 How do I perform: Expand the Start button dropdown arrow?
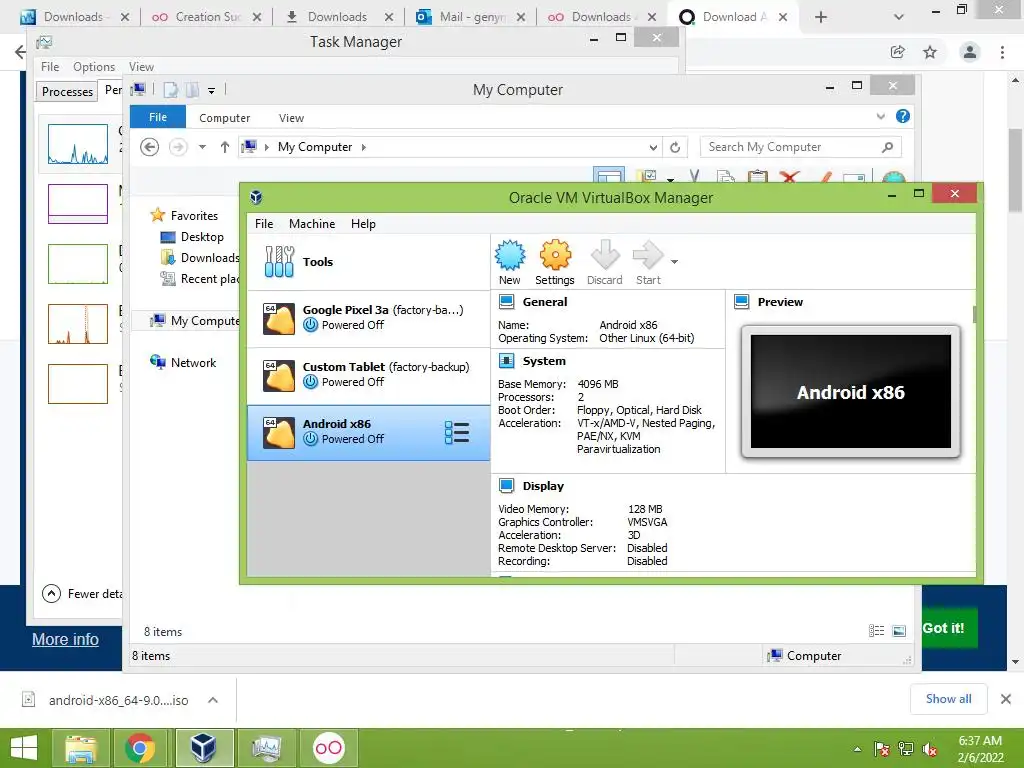[675, 262]
